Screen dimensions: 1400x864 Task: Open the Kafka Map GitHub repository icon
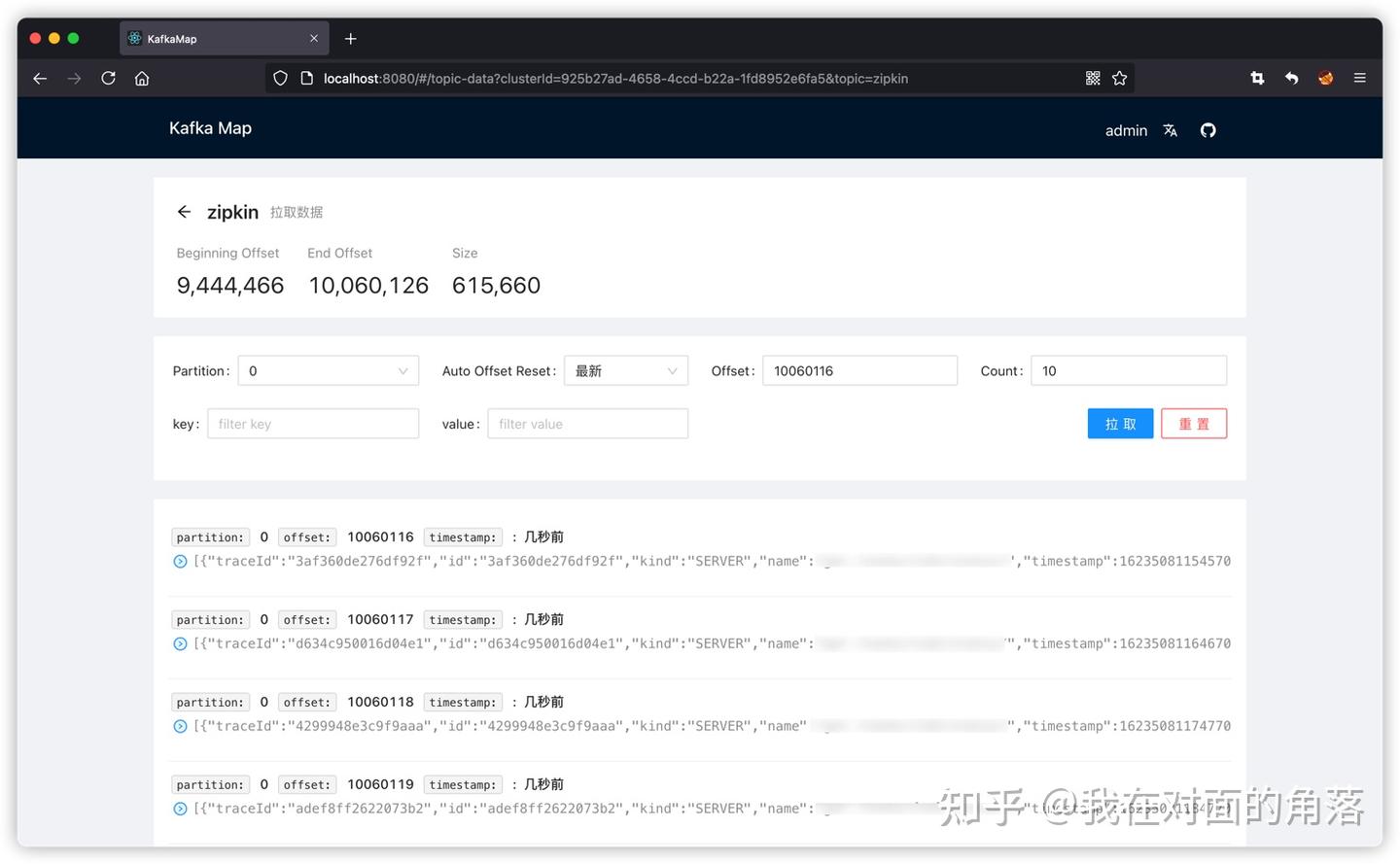1207,129
